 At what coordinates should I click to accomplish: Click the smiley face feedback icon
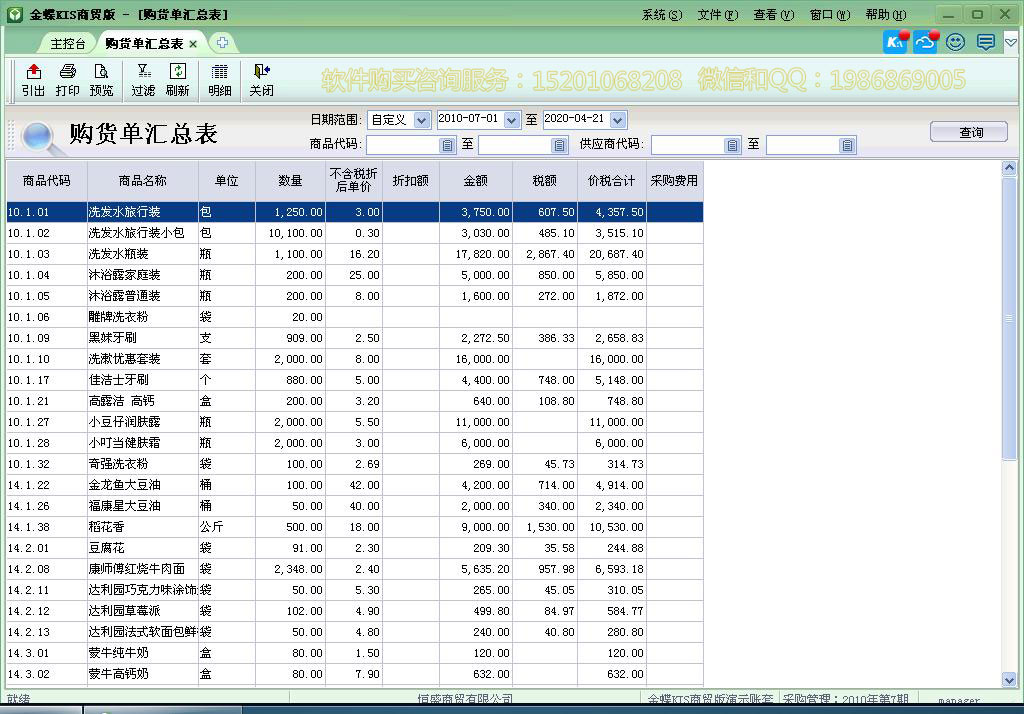pos(954,42)
